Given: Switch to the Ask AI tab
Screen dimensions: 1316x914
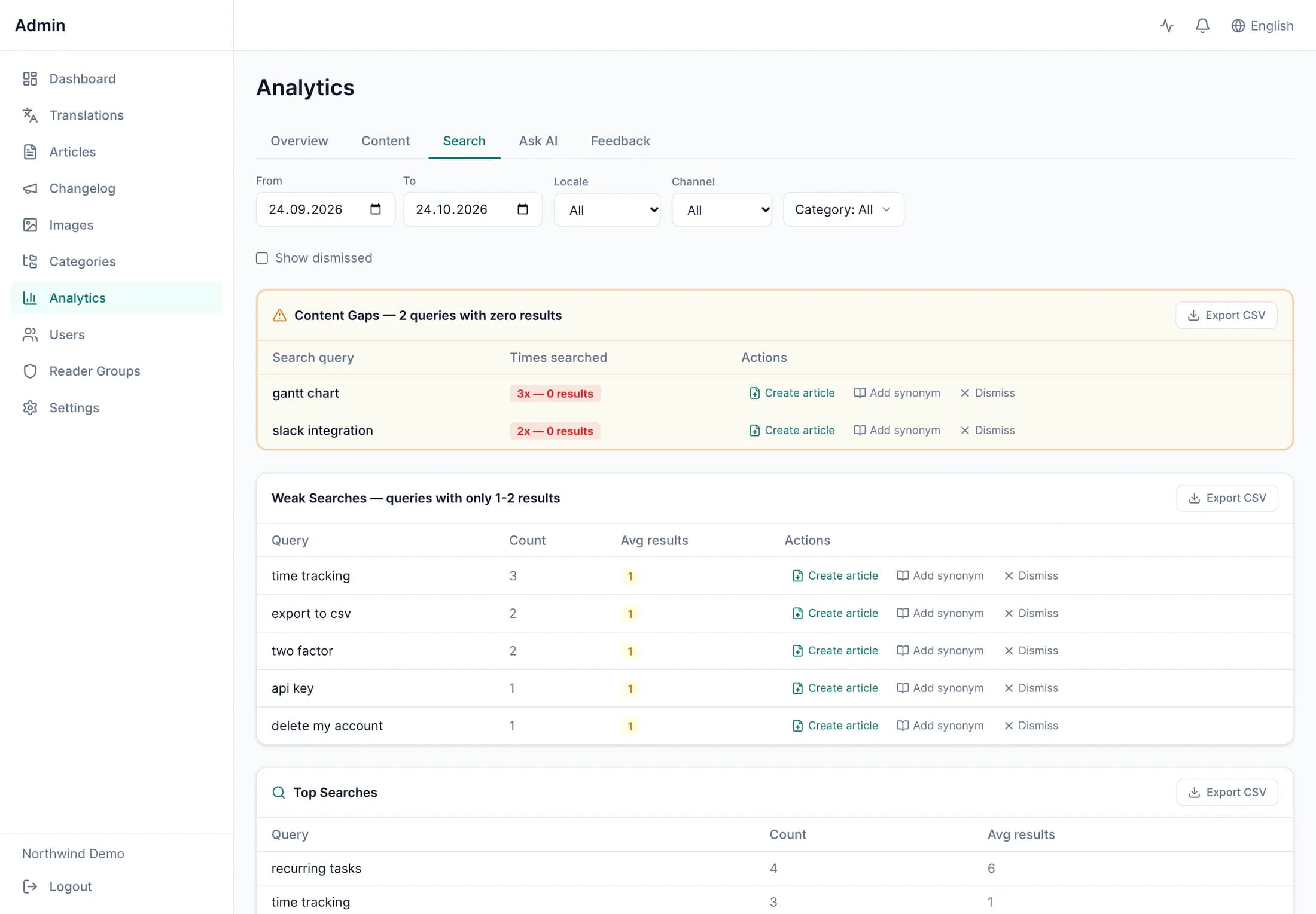Looking at the screenshot, I should [538, 141].
